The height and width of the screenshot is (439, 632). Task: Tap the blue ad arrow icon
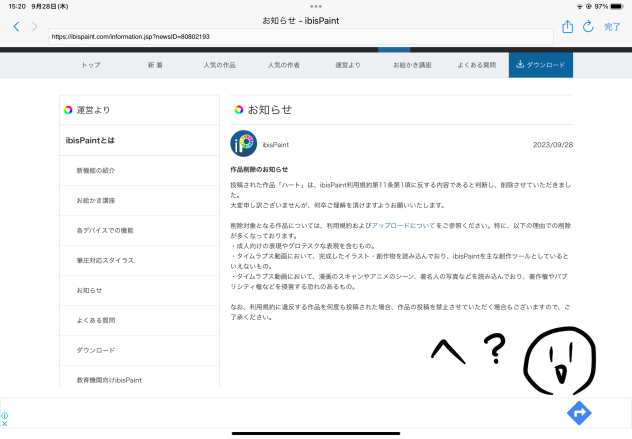(579, 413)
